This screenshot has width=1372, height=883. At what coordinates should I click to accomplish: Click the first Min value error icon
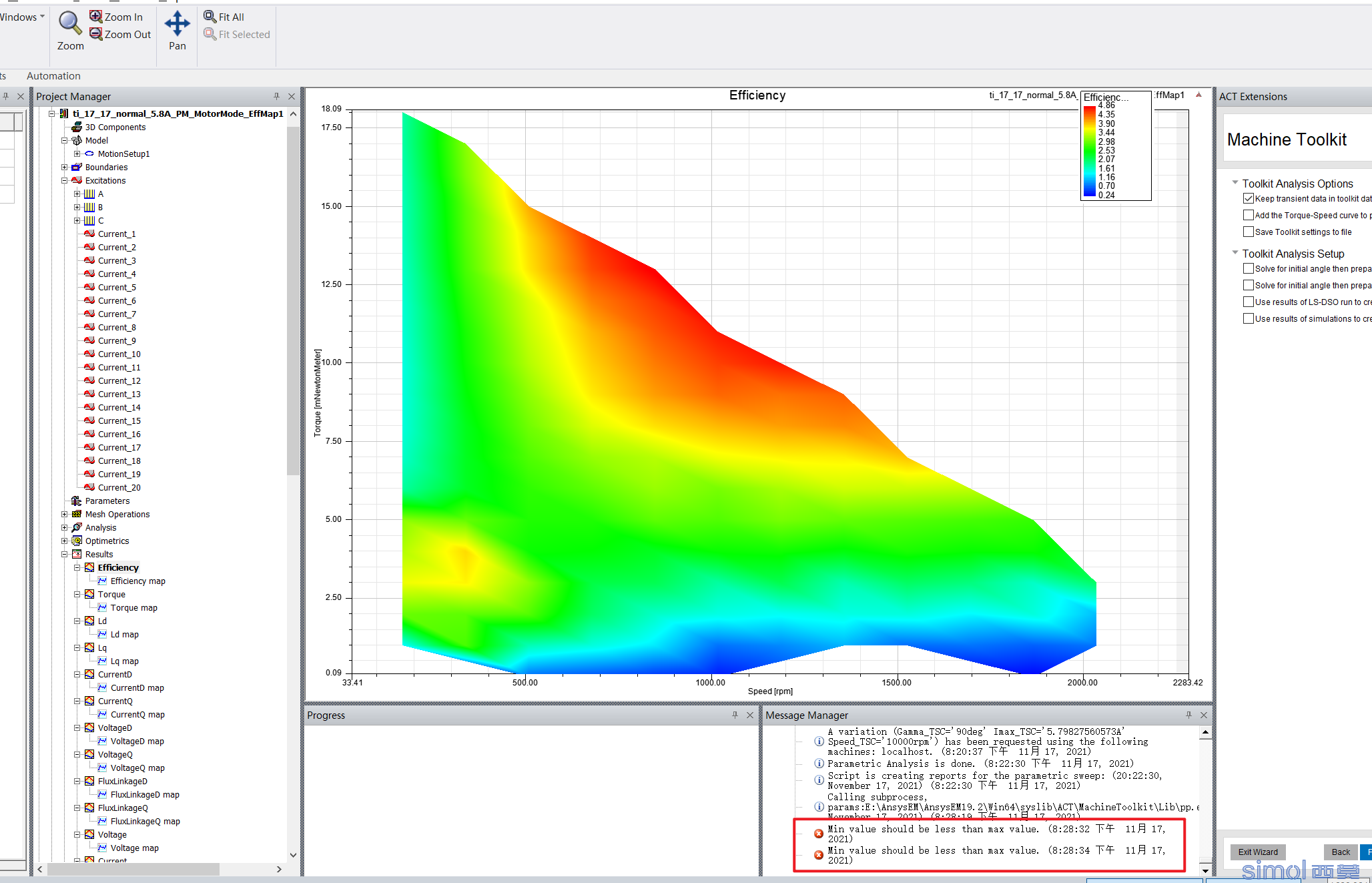pos(819,834)
